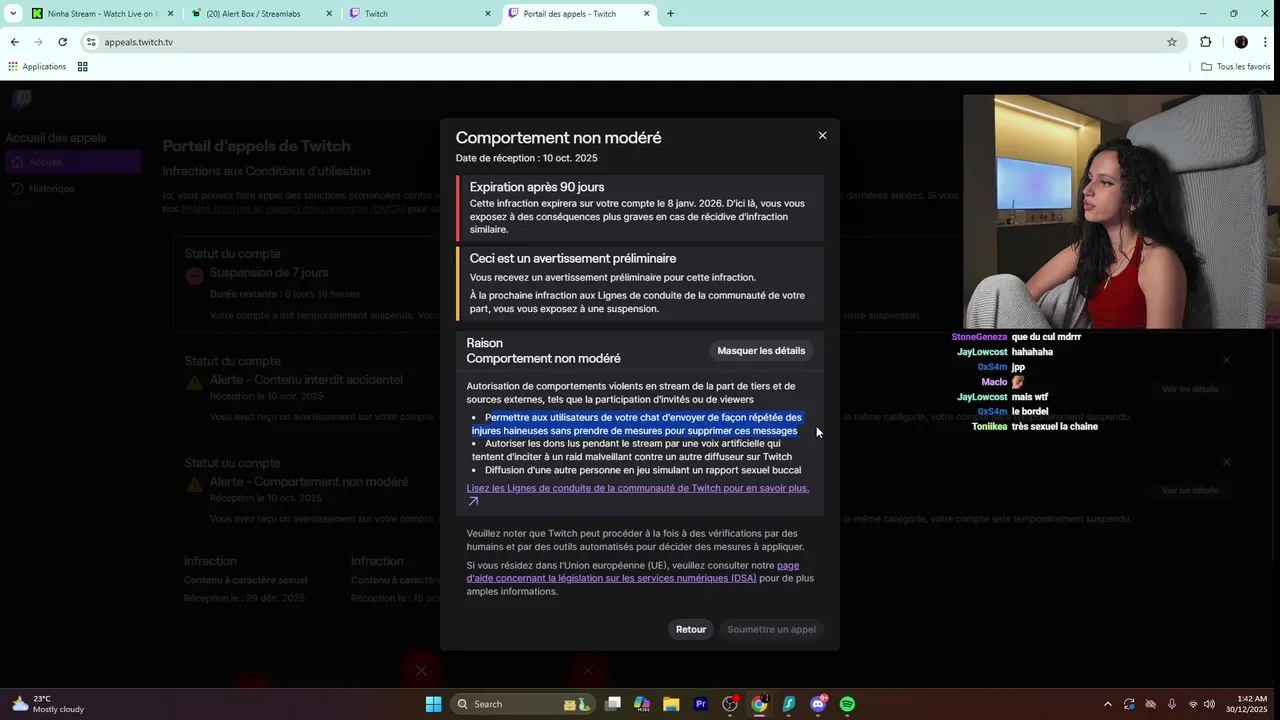Click the Retour button

pyautogui.click(x=691, y=629)
